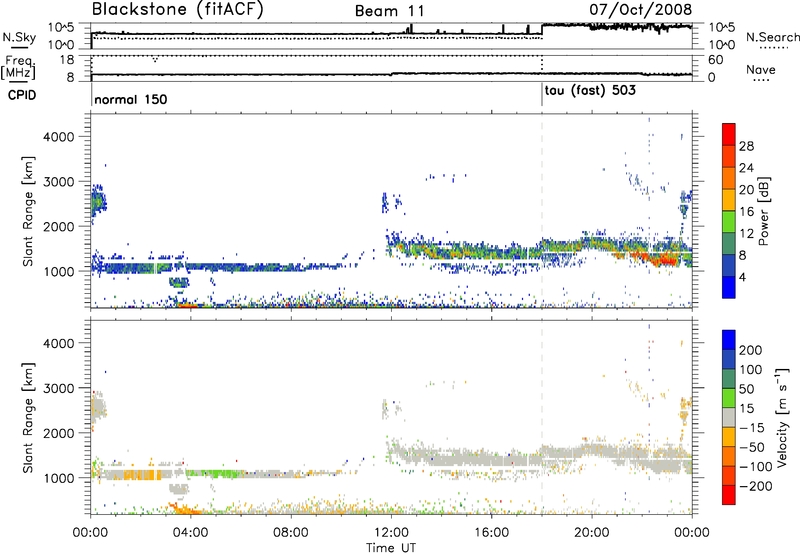
Task: Click the 'tau (fast) 503' CPID marker
Action: (590, 91)
